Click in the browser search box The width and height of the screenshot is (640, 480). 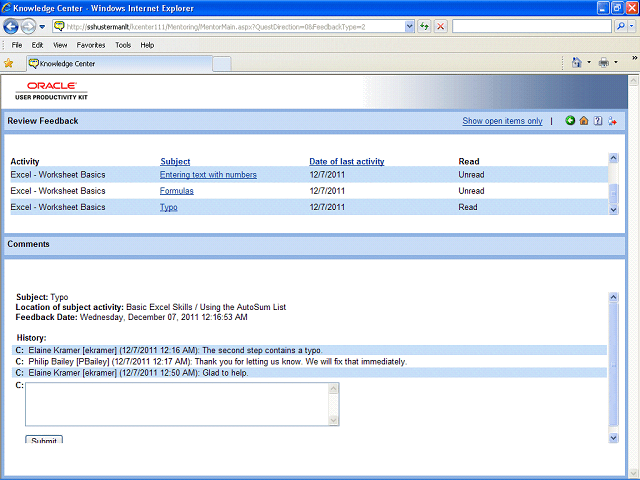pyautogui.click(x=532, y=27)
